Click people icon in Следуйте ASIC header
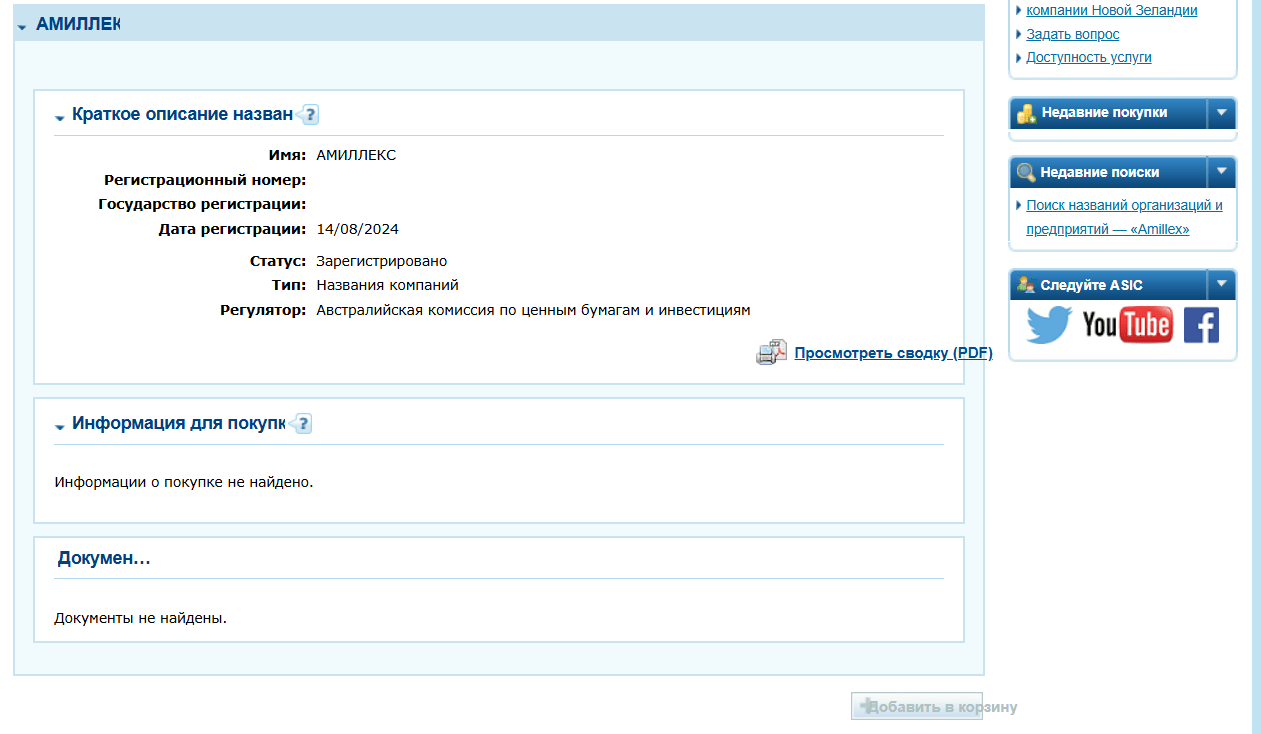Image resolution: width=1261 pixels, height=734 pixels. [1026, 285]
